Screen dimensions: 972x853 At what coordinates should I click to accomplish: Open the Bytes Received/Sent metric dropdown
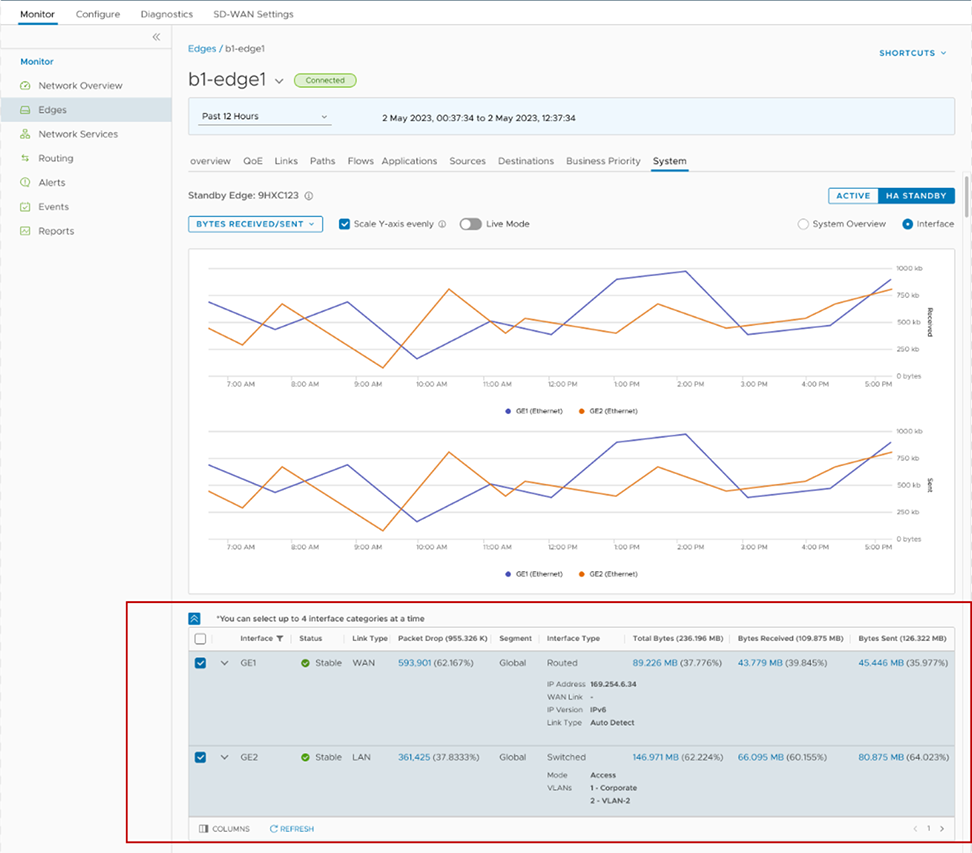pyautogui.click(x=255, y=224)
